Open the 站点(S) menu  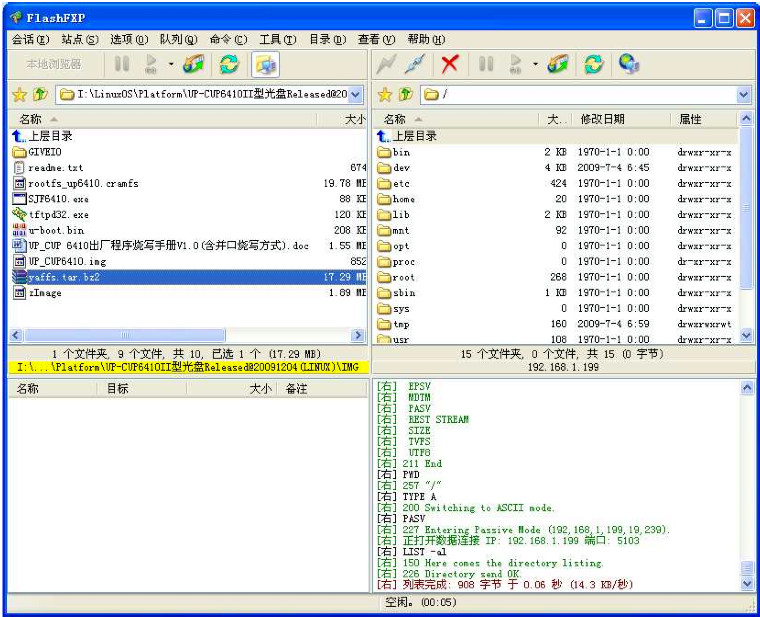point(80,40)
